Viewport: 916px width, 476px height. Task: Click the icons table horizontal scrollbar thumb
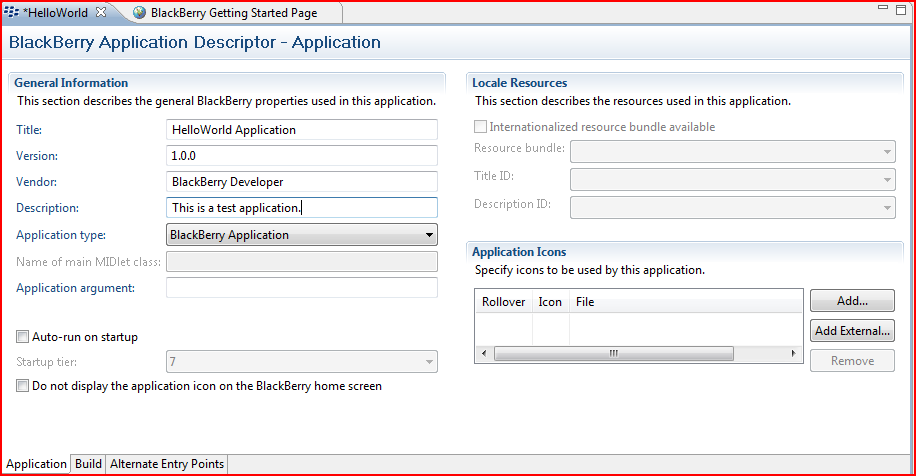coord(613,353)
